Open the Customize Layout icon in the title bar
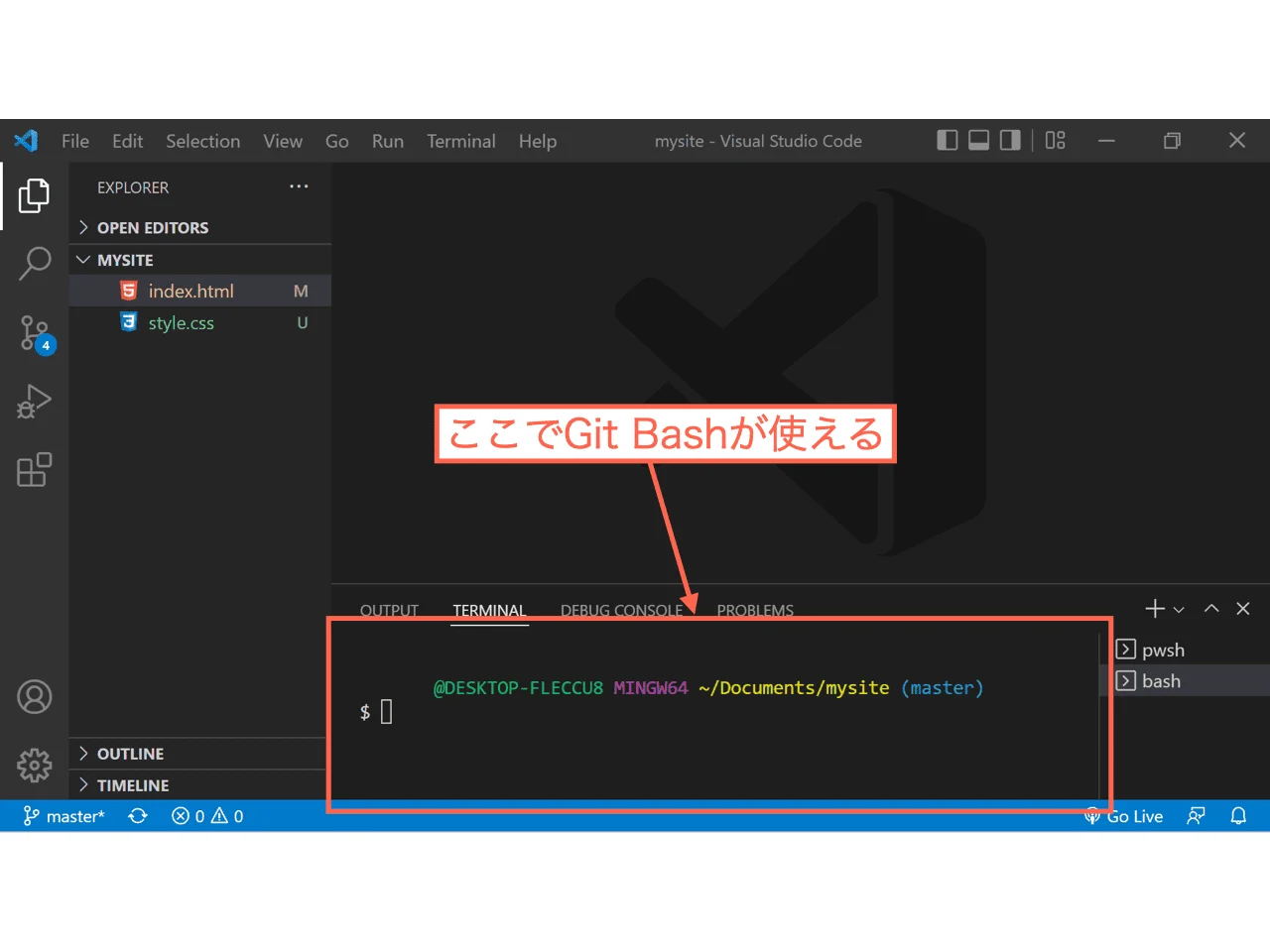Viewport: 1270px width, 952px height. [1054, 140]
